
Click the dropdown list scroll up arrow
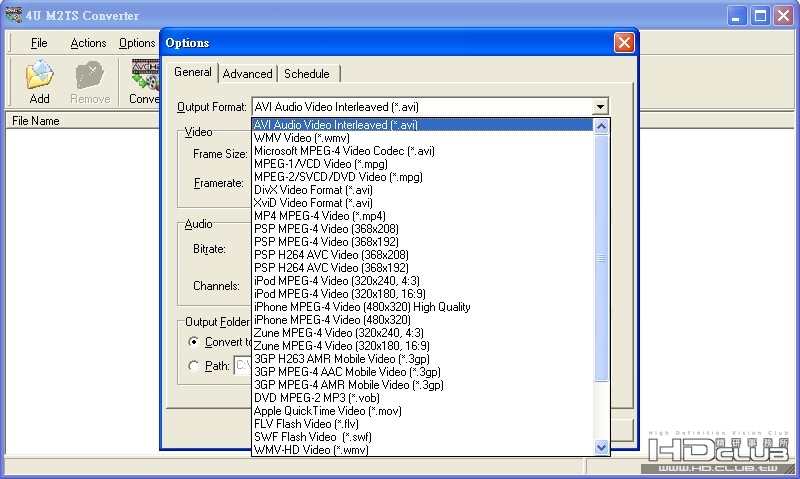tap(601, 126)
